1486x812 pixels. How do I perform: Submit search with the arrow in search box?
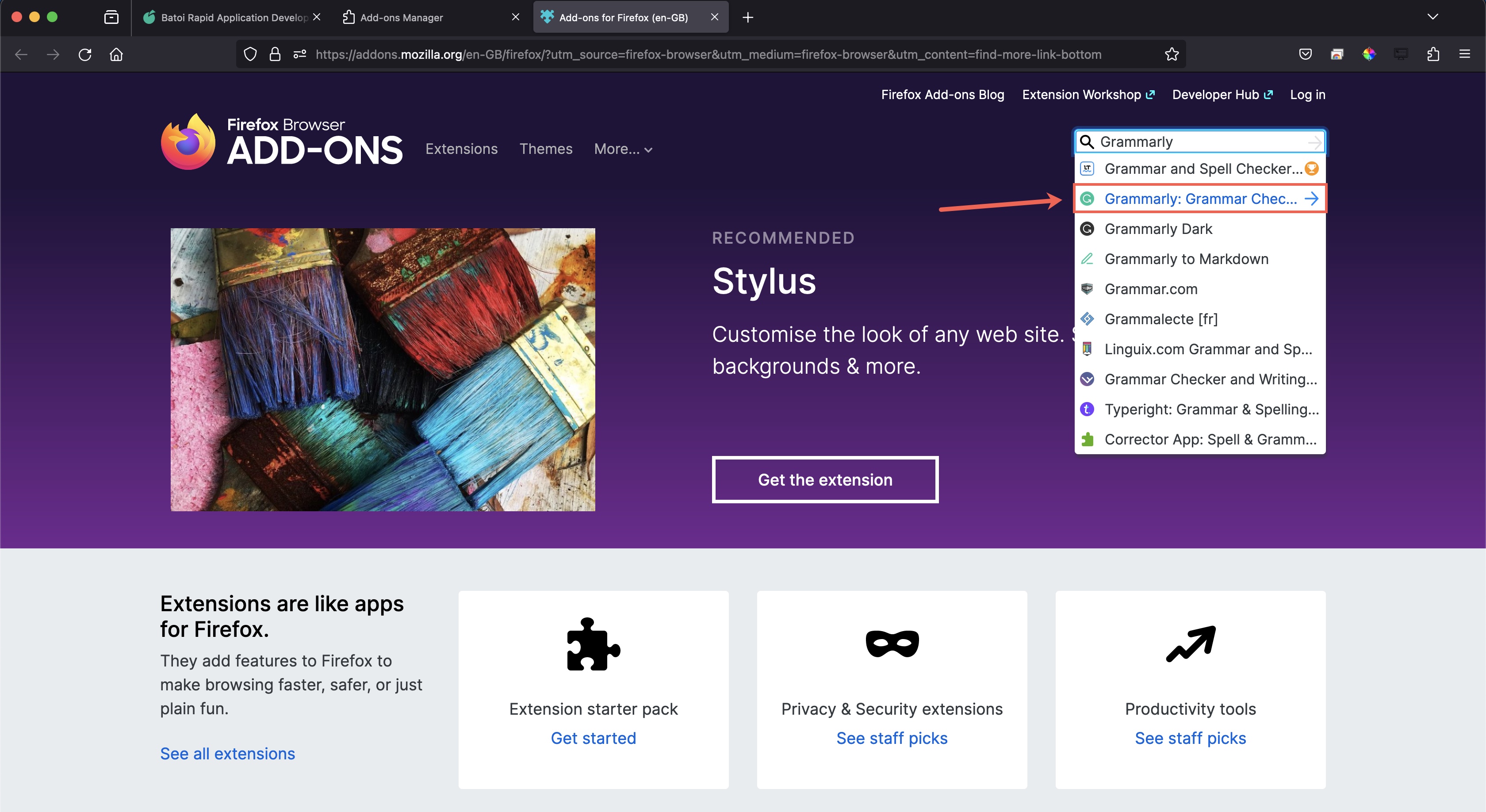(1315, 142)
